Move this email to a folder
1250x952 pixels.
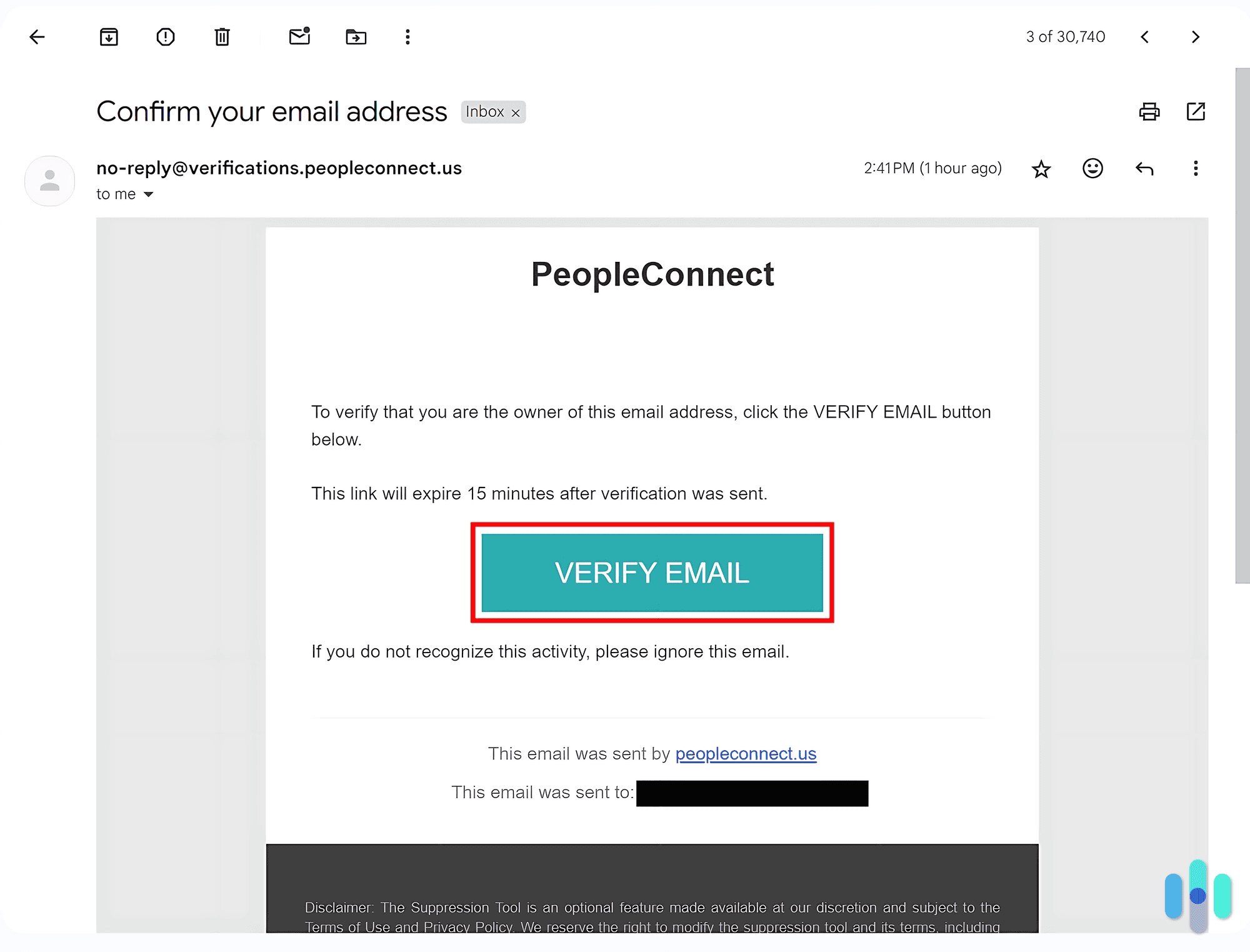click(x=356, y=36)
